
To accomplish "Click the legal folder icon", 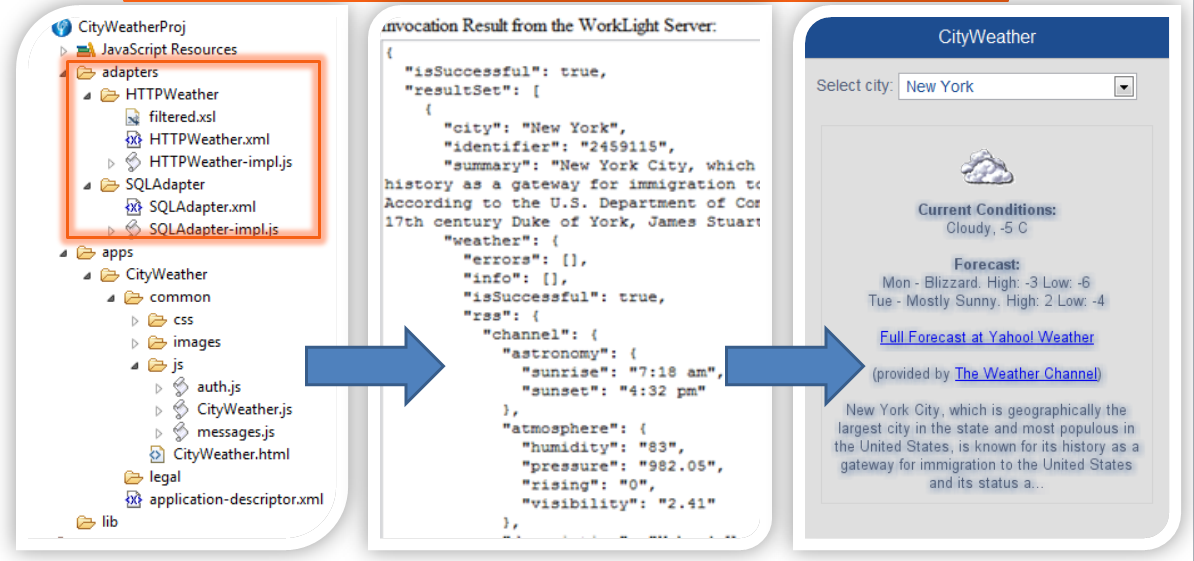I will click(x=133, y=477).
